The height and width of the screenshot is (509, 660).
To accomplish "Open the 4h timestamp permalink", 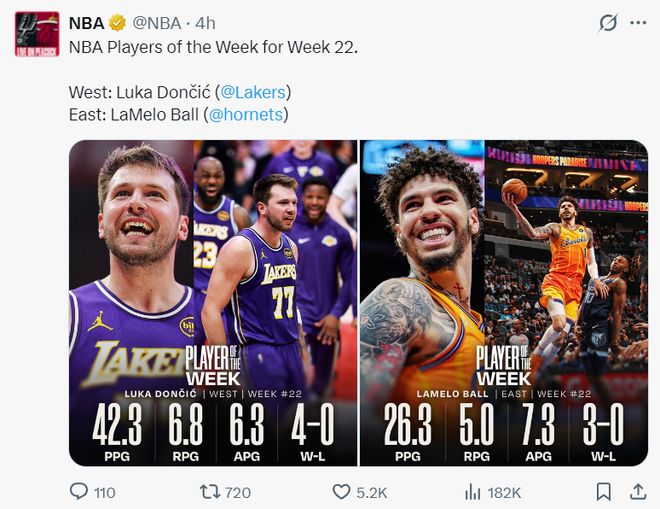I will 205,23.
